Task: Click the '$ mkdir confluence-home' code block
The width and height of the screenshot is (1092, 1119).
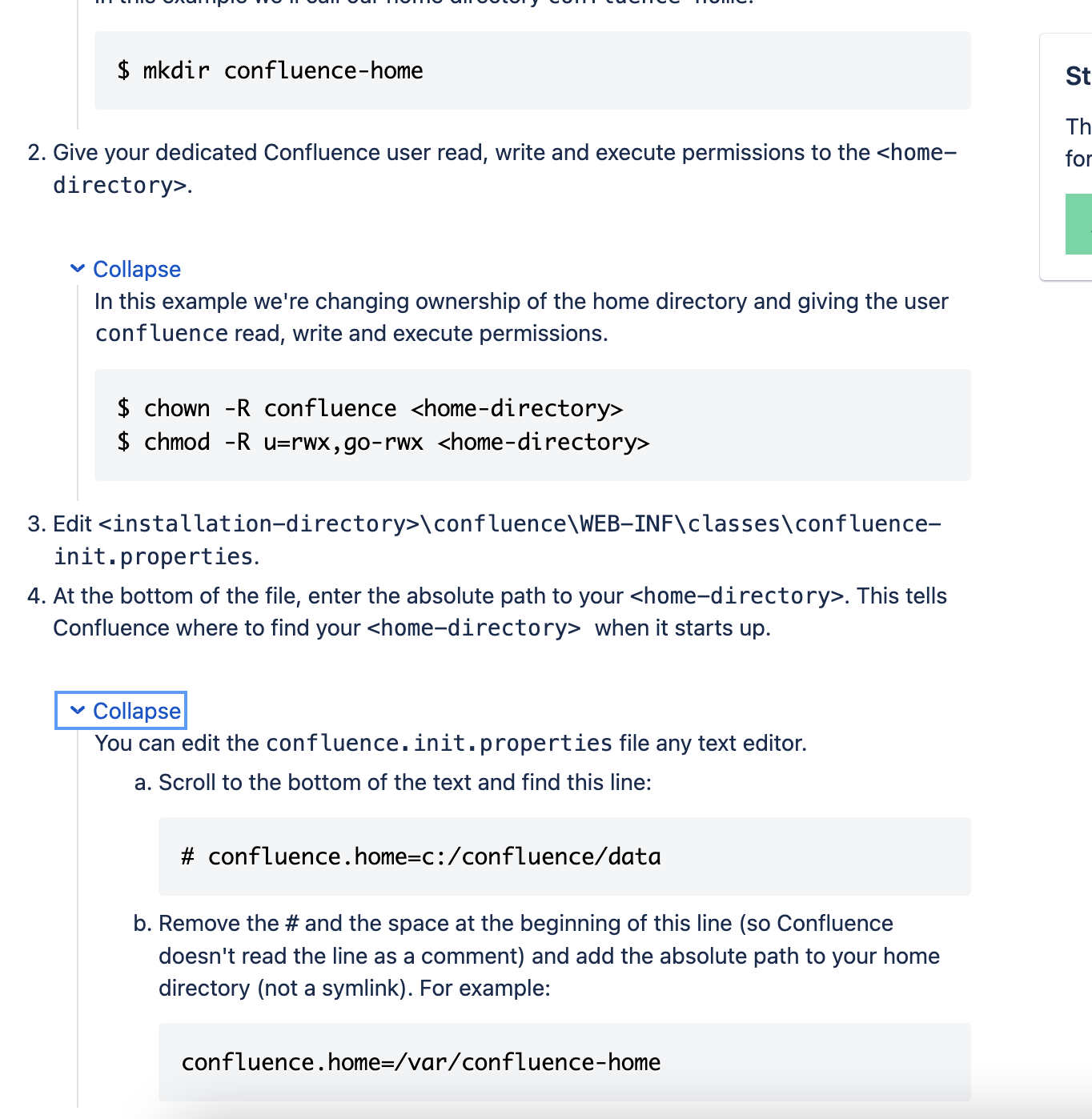Action: [x=532, y=70]
